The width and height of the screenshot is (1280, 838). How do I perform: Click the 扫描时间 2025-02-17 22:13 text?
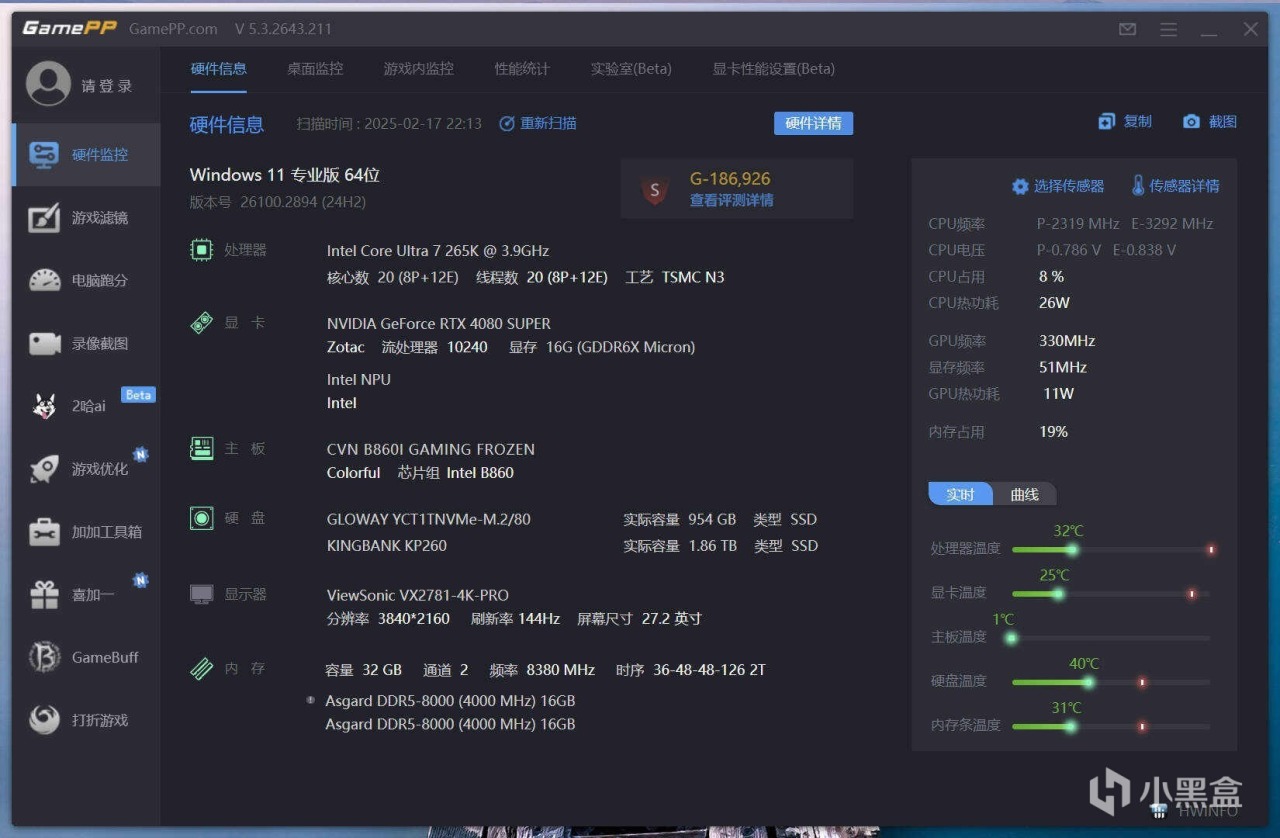tap(389, 124)
